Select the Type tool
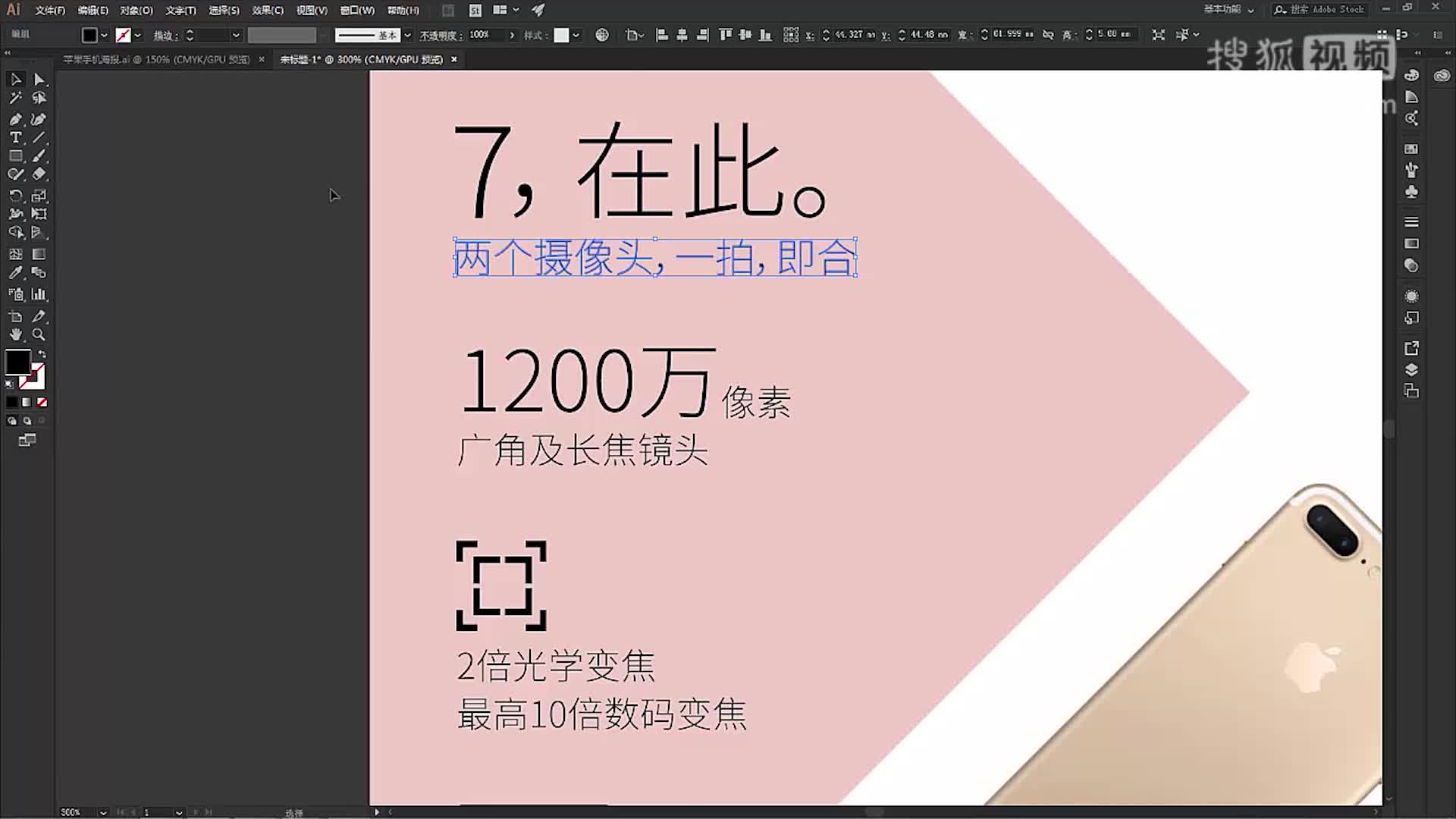 pyautogui.click(x=16, y=137)
